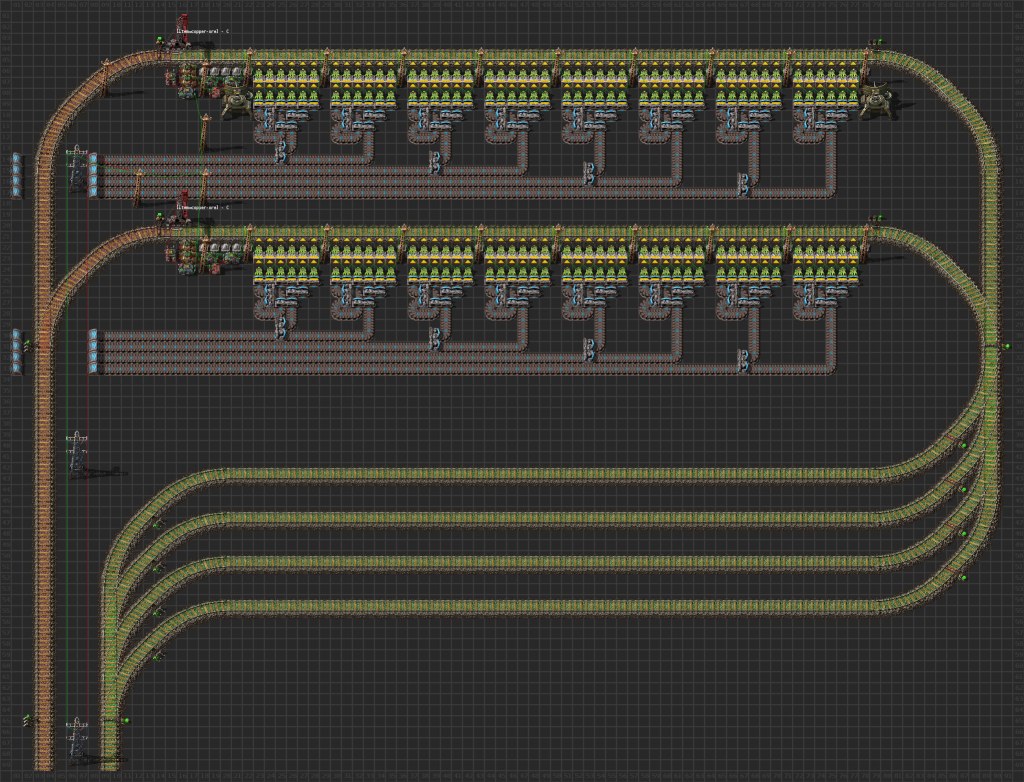Click the green signal on the far-right track junction
The image size is (1024, 782).
[x=1006, y=346]
